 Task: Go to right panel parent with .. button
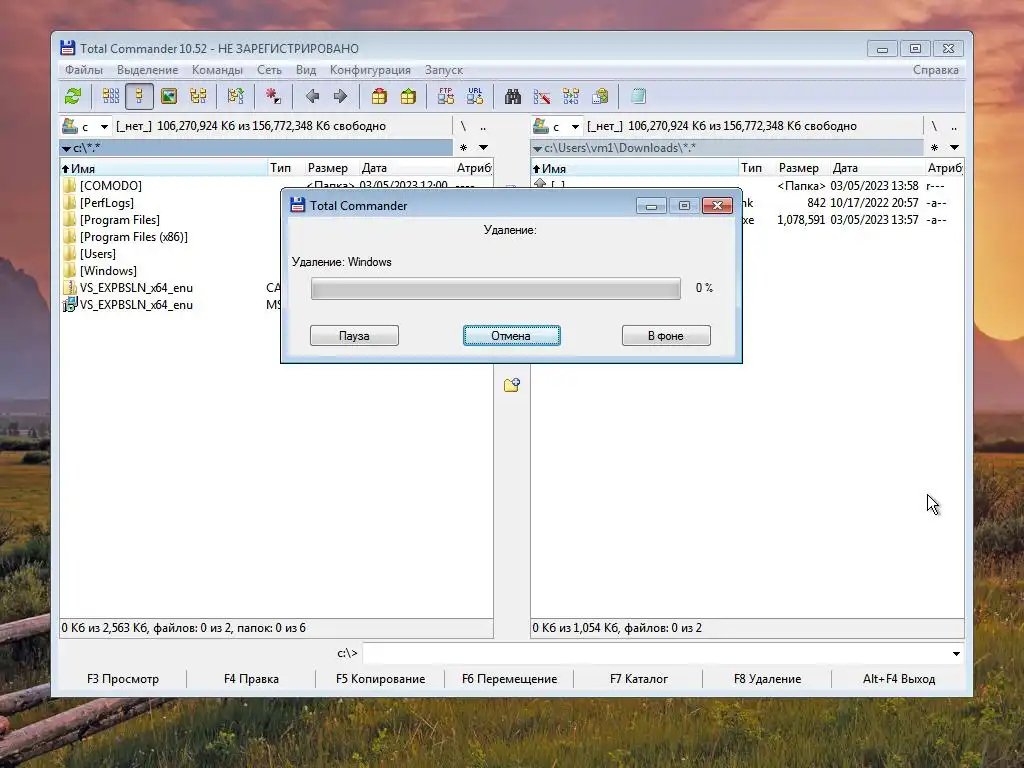(x=954, y=126)
